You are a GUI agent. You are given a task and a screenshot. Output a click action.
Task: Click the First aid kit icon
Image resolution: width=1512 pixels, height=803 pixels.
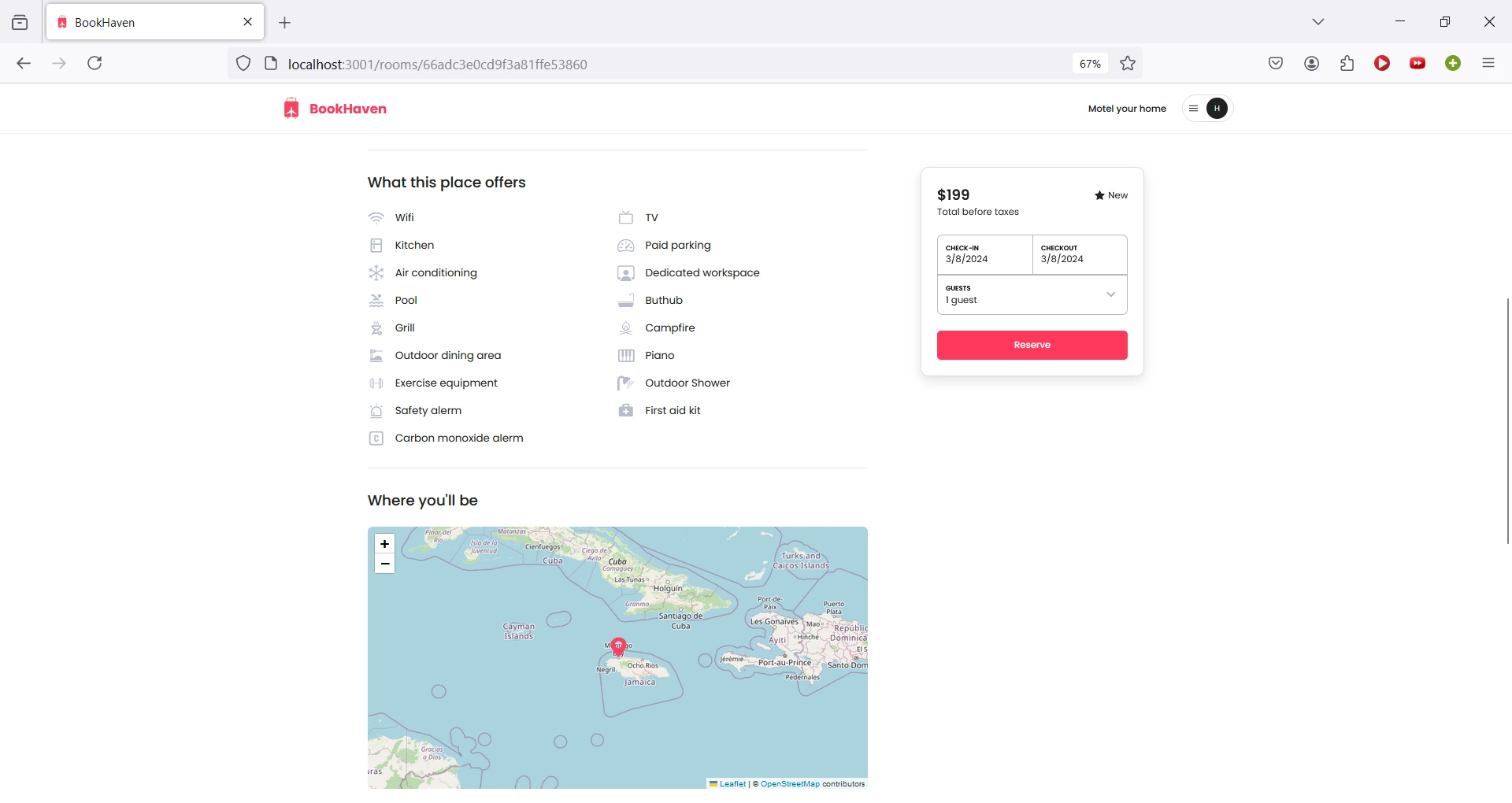[x=626, y=411]
